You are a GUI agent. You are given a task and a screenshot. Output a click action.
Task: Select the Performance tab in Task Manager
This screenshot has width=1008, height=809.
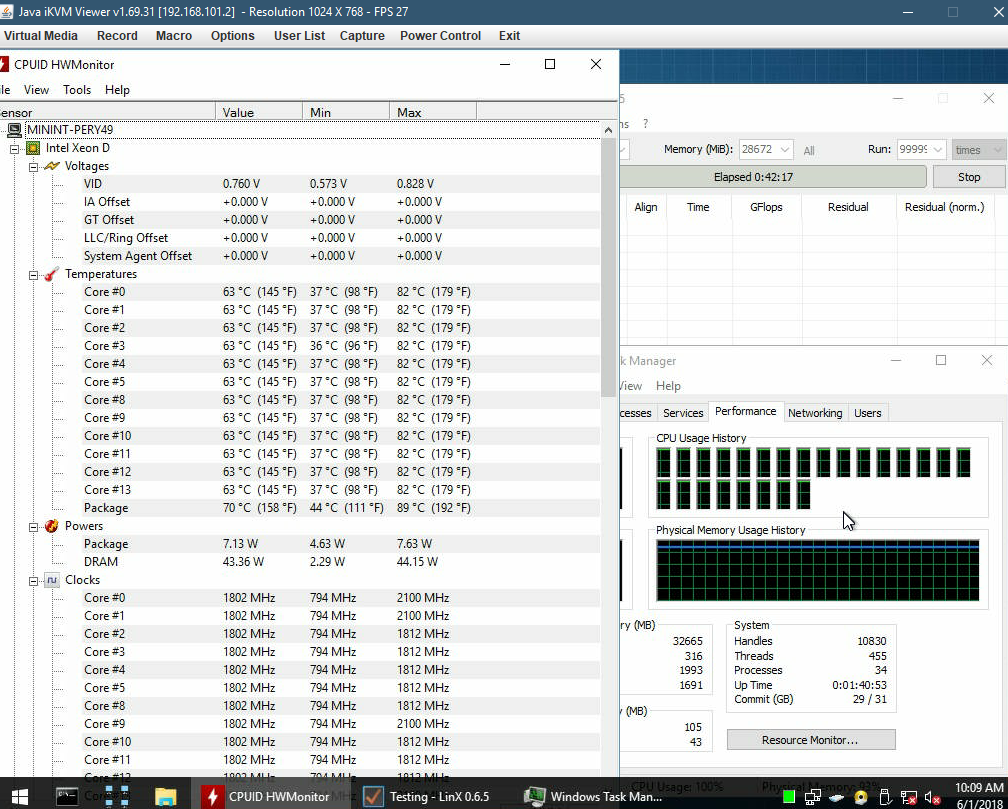coord(745,412)
